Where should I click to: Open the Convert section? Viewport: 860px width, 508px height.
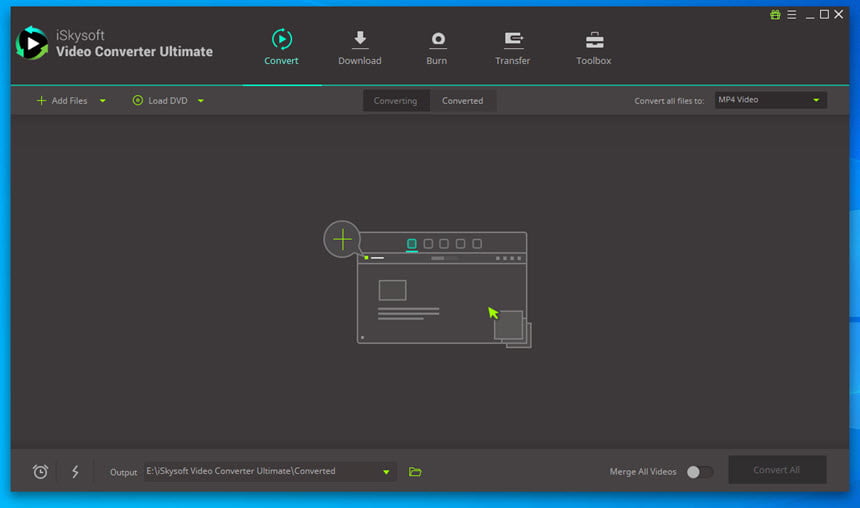click(x=281, y=47)
